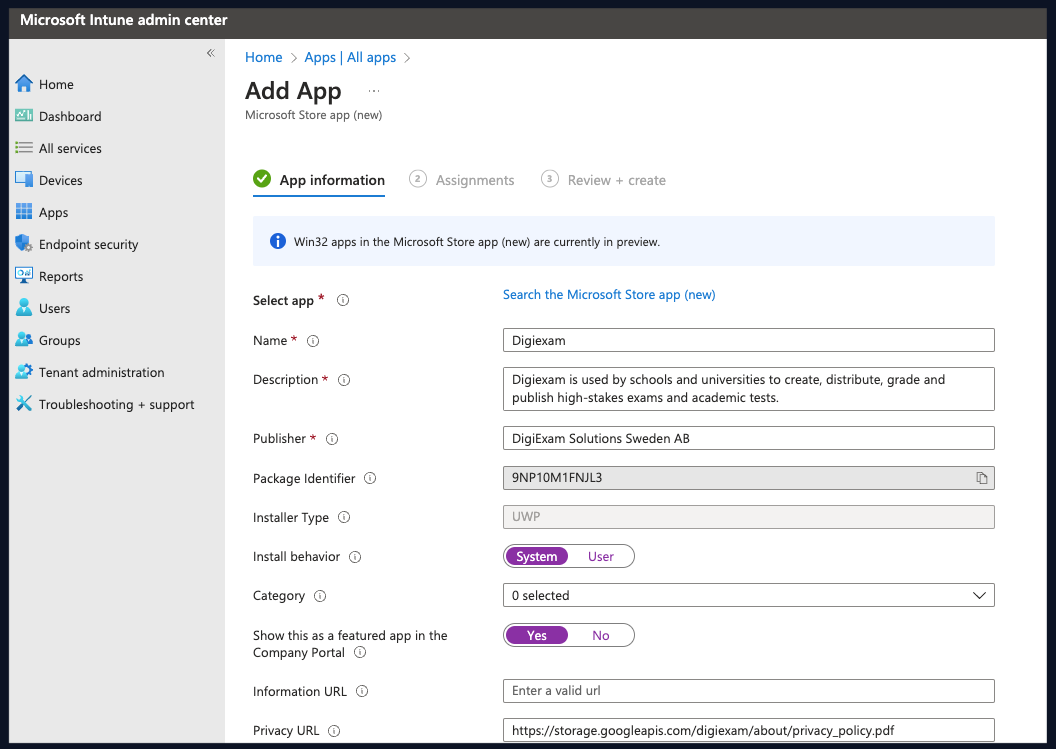1056x749 pixels.
Task: Click info icon next to Name
Action: coord(312,341)
